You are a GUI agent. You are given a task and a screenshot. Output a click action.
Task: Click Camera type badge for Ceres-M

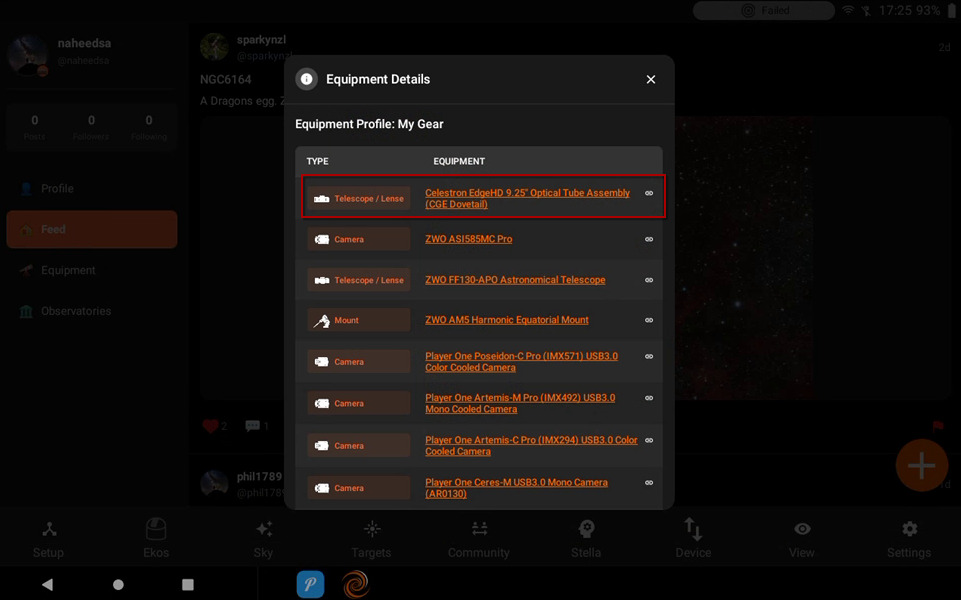(359, 488)
